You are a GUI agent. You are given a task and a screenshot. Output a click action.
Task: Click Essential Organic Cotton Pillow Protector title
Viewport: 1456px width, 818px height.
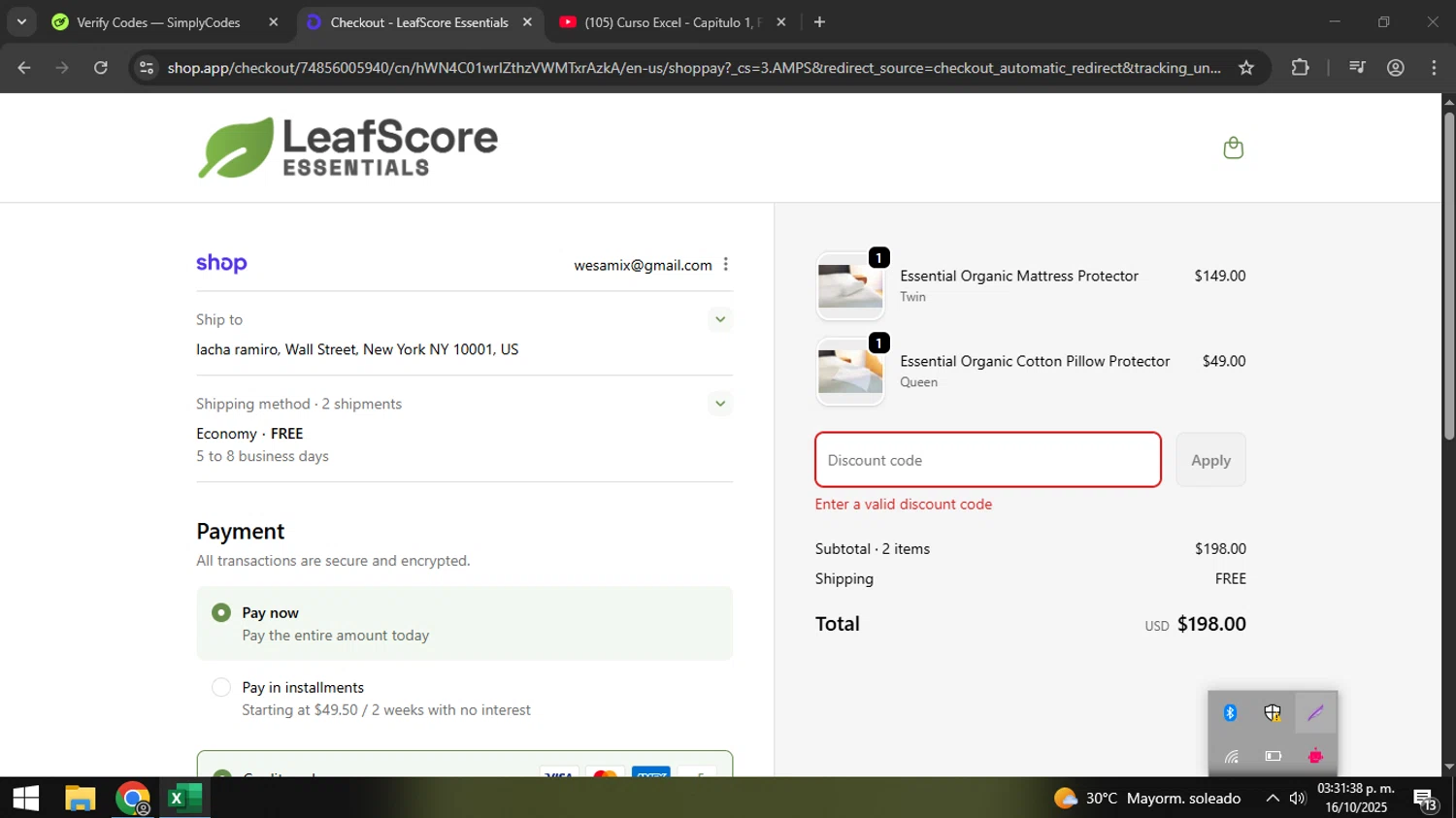tap(1035, 361)
